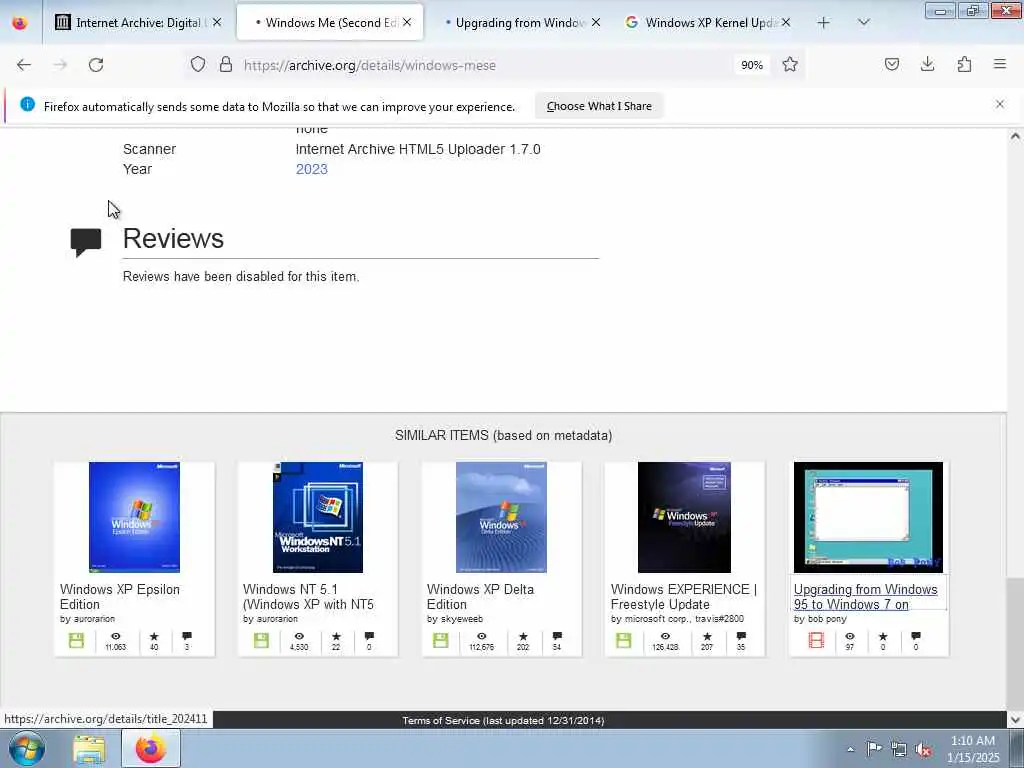Open Firefox application menu

coord(1000,64)
